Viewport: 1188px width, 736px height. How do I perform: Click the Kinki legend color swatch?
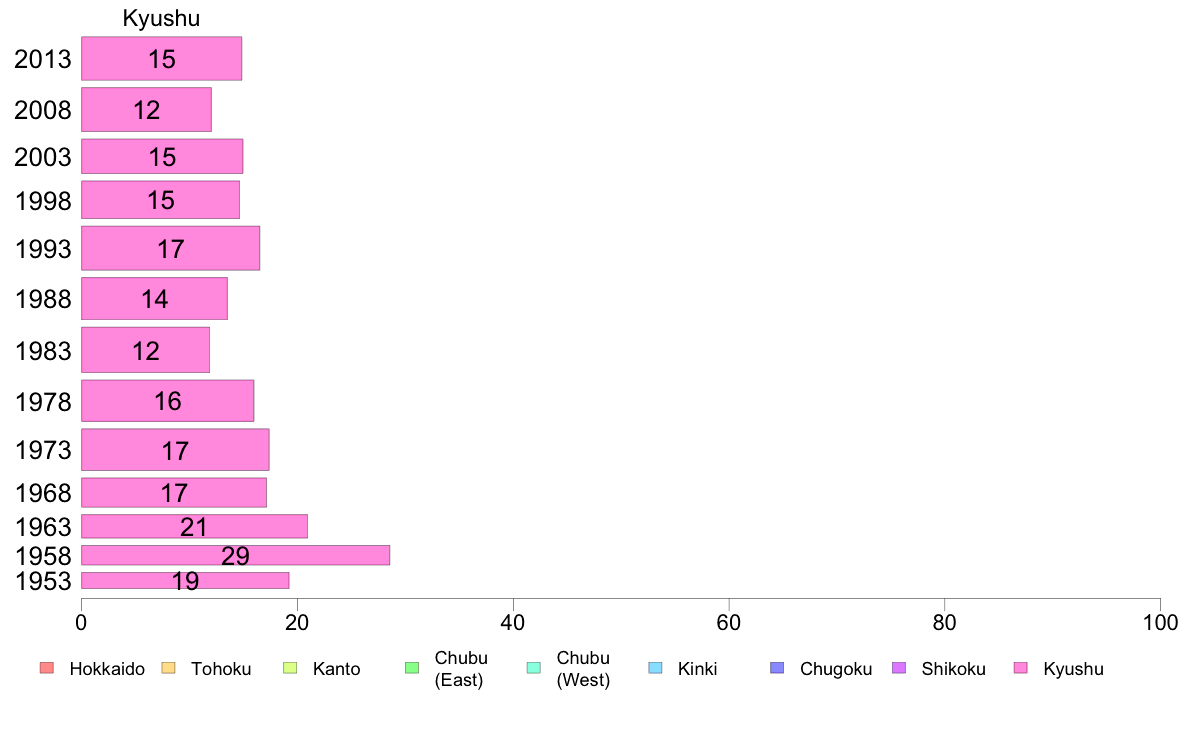pos(655,668)
